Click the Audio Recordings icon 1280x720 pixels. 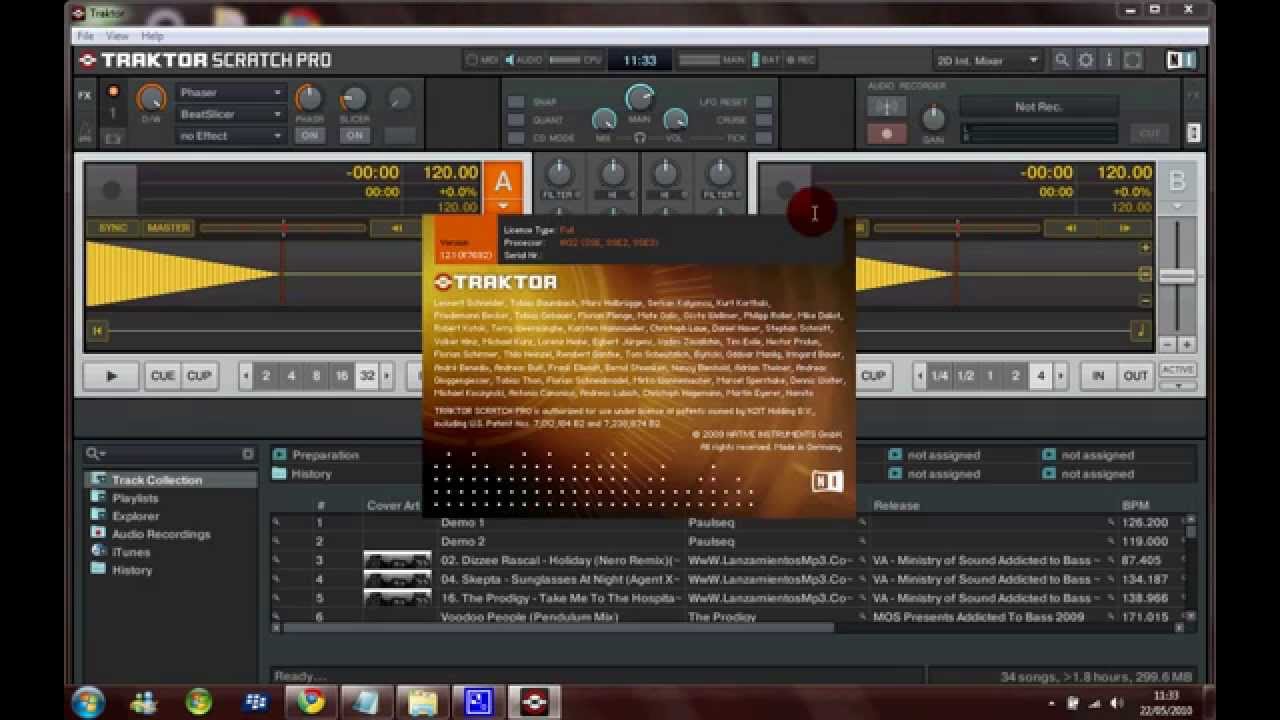coord(98,533)
